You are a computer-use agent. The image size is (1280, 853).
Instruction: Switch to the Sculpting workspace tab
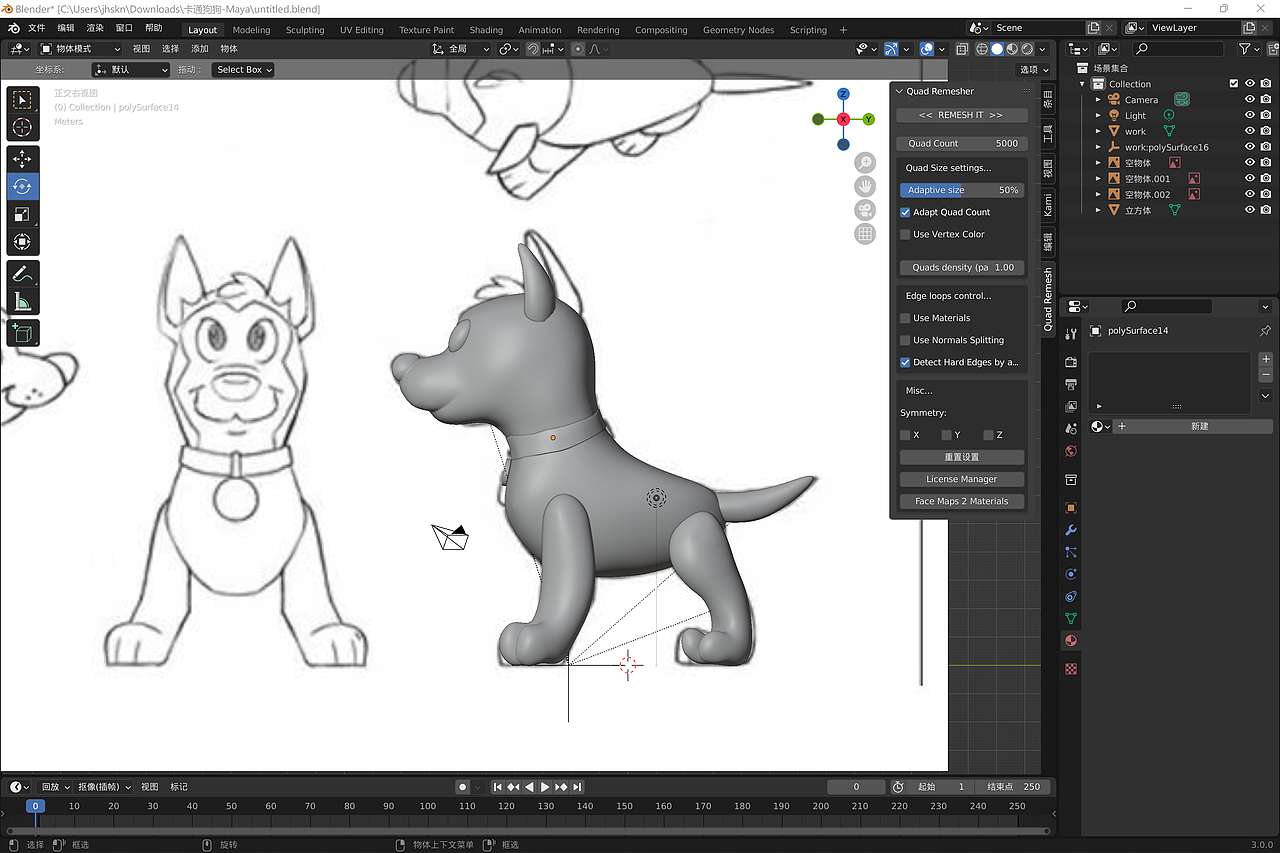coord(305,30)
